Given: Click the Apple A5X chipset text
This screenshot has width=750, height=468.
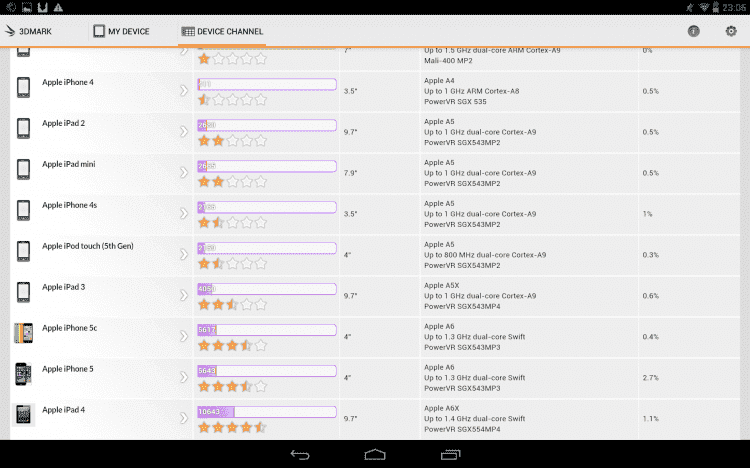Looking at the screenshot, I should click(441, 285).
